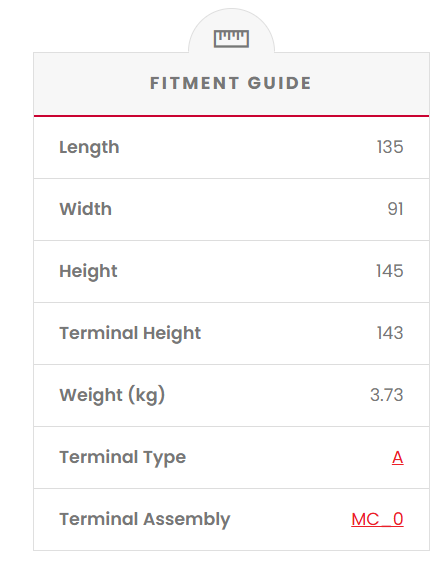The height and width of the screenshot is (565, 436).
Task: Select the Height row label
Action: coord(88,271)
